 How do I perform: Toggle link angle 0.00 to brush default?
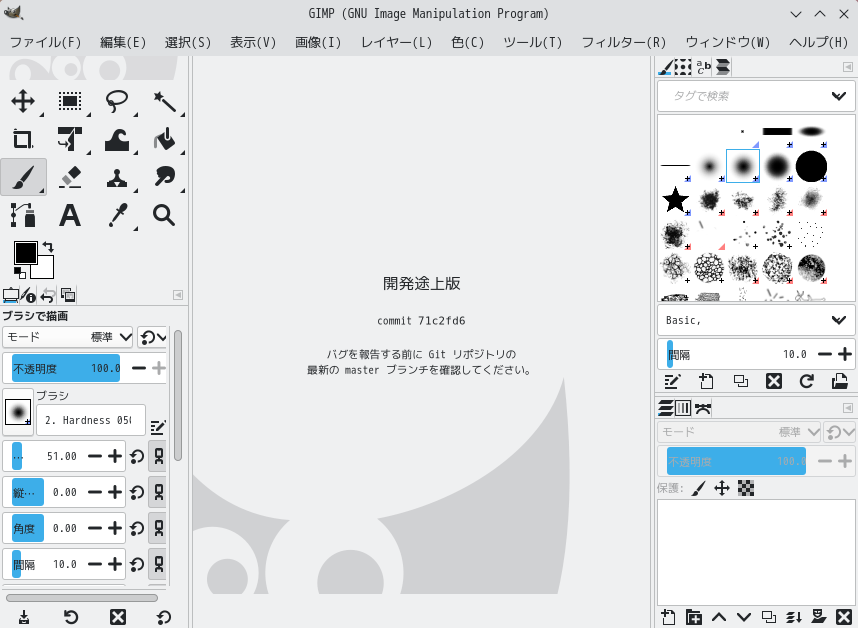158,528
